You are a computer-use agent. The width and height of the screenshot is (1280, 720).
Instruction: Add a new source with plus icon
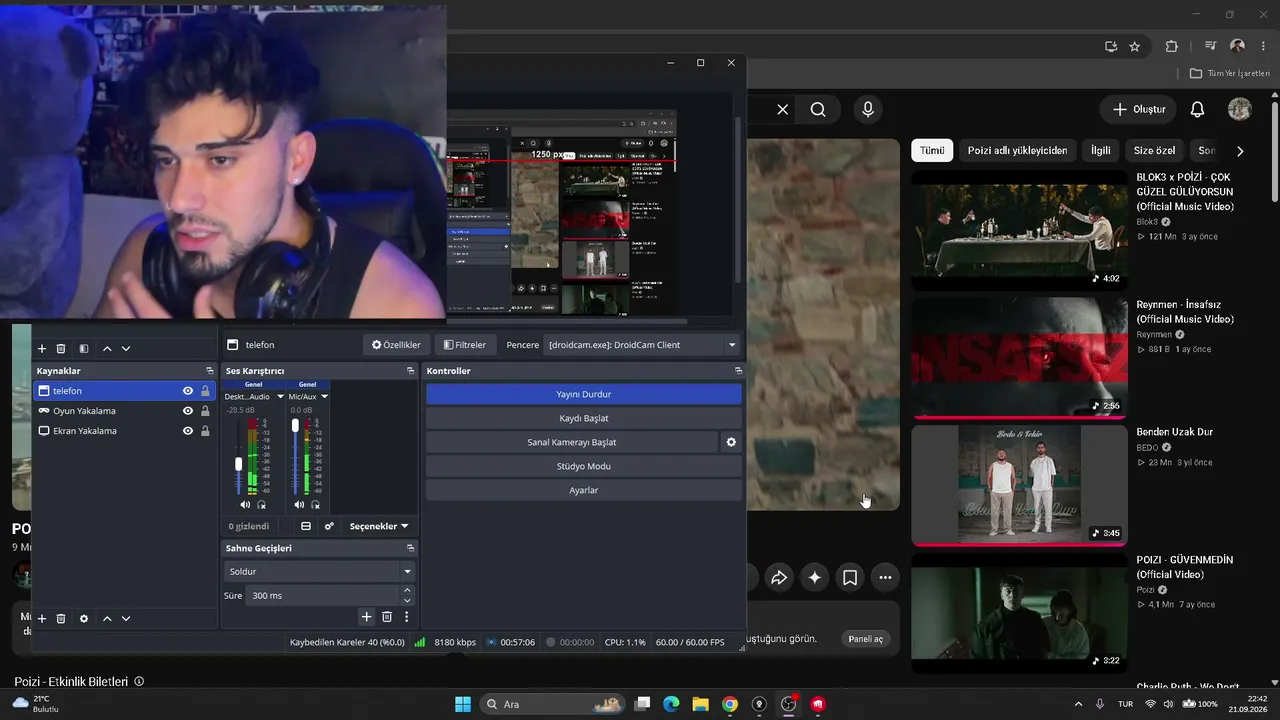(42, 618)
